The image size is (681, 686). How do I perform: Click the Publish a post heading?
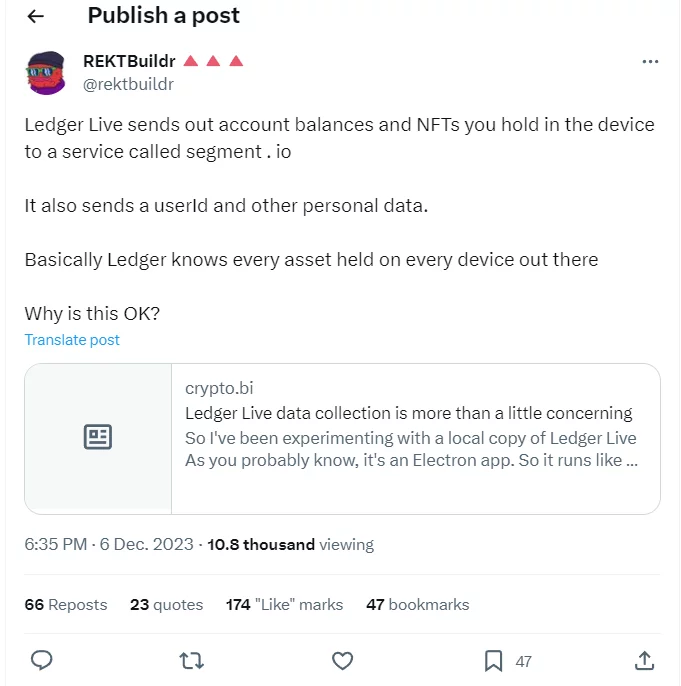point(164,16)
